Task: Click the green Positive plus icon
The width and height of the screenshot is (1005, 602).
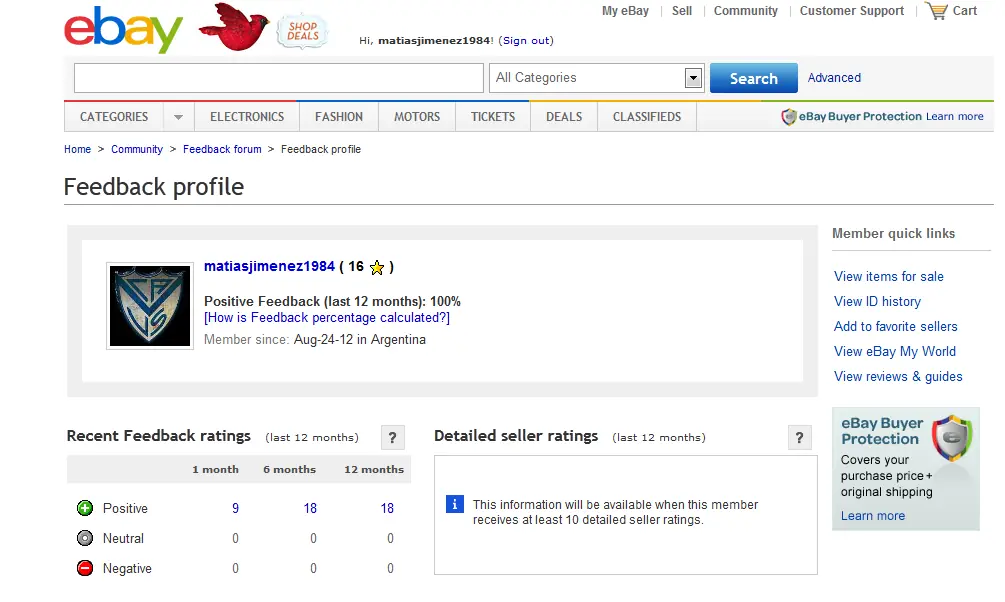Action: 85,508
